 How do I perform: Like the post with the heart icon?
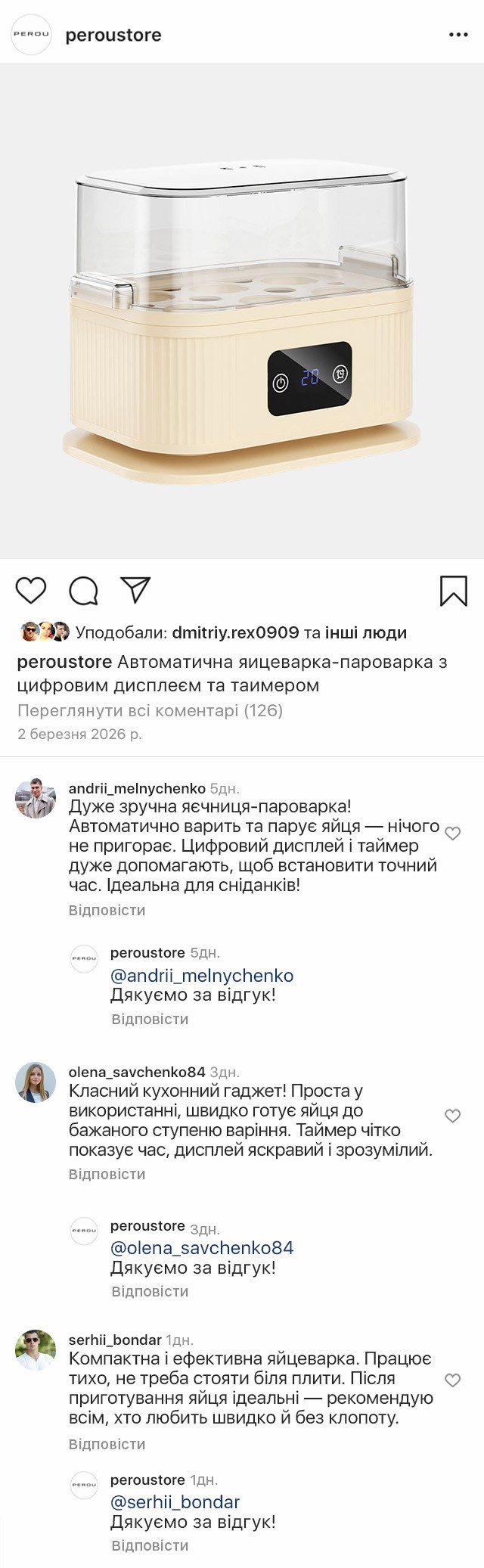[31, 590]
